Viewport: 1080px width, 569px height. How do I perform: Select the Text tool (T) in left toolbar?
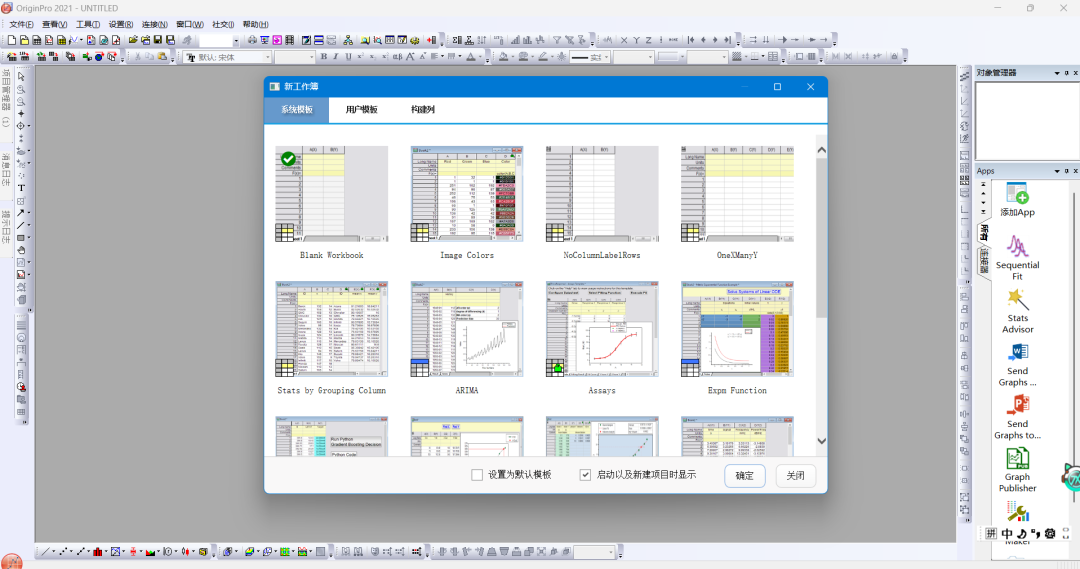[21, 187]
